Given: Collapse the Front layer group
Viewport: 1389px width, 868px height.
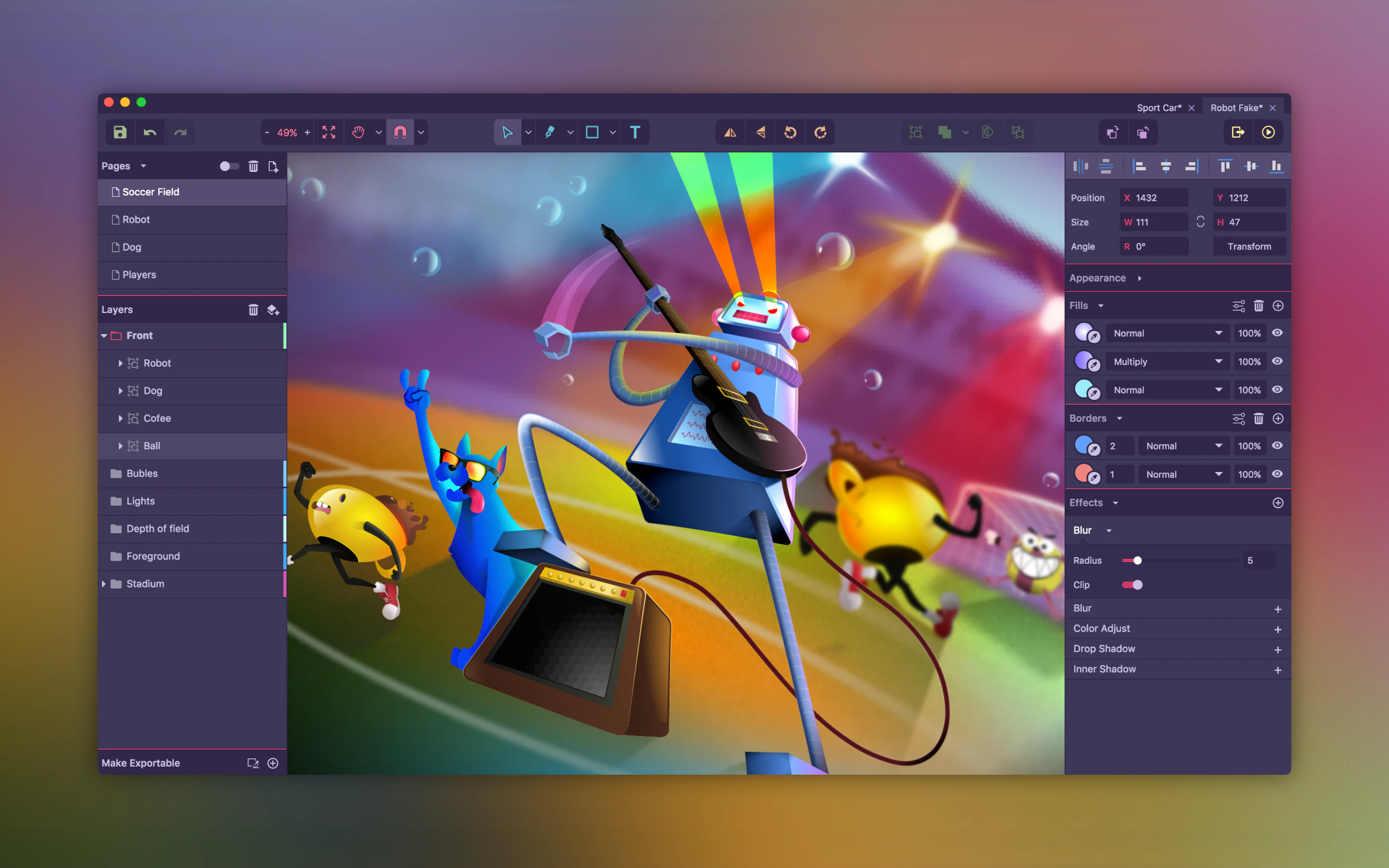Looking at the screenshot, I should [104, 335].
